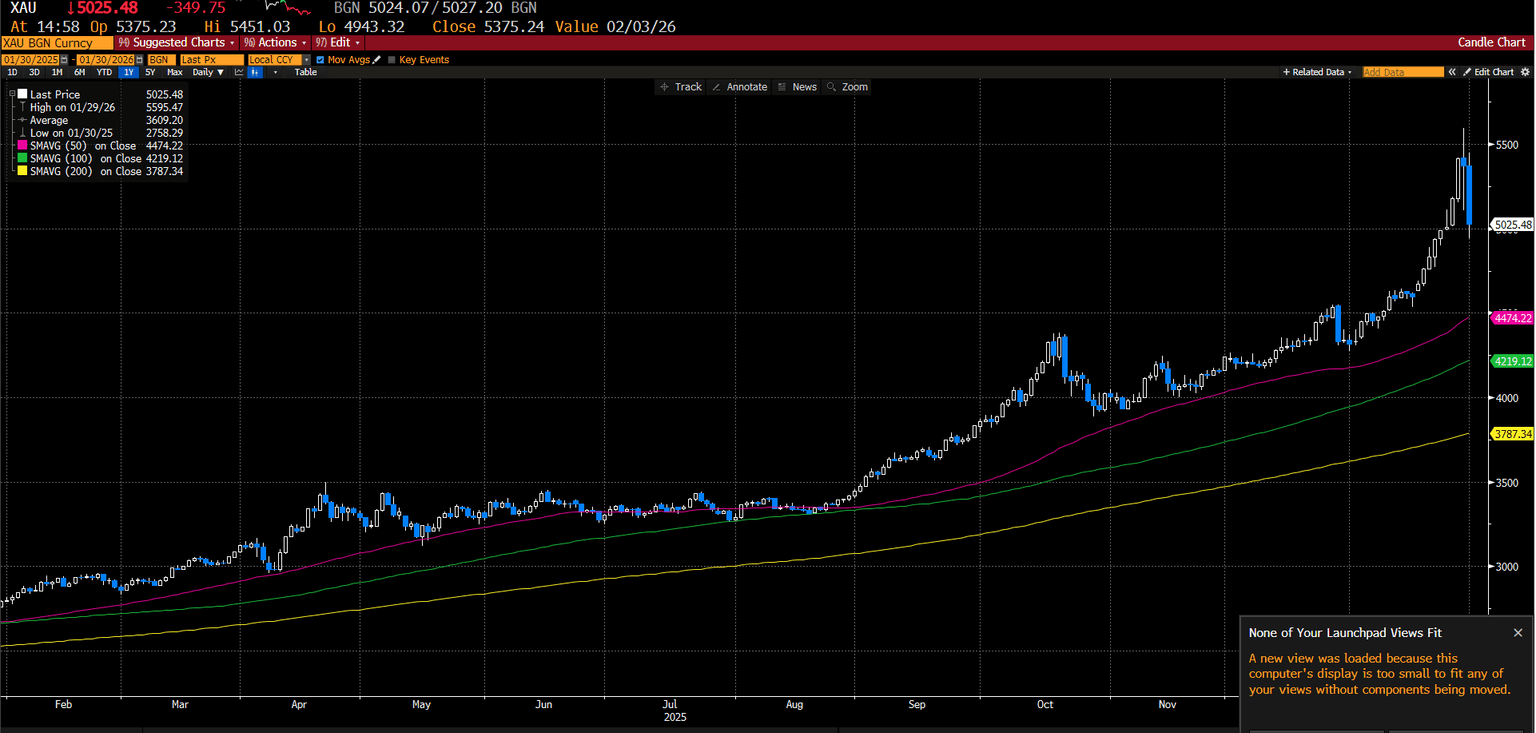Open the News icon on chart toolbar
The height and width of the screenshot is (733, 1536).
click(x=797, y=87)
